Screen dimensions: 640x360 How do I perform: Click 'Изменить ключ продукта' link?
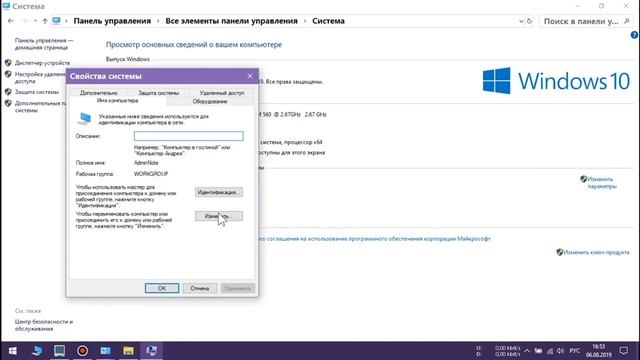tap(596, 252)
